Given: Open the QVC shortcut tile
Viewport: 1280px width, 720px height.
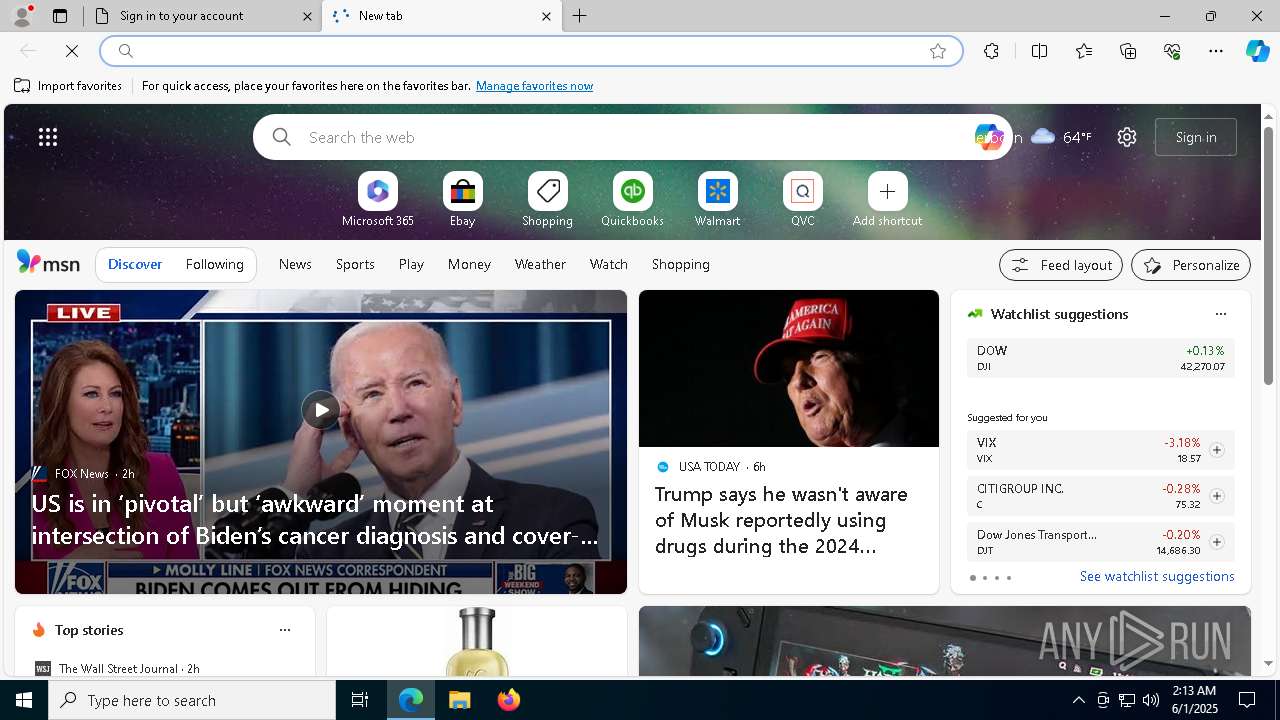Looking at the screenshot, I should pyautogui.click(x=802, y=200).
